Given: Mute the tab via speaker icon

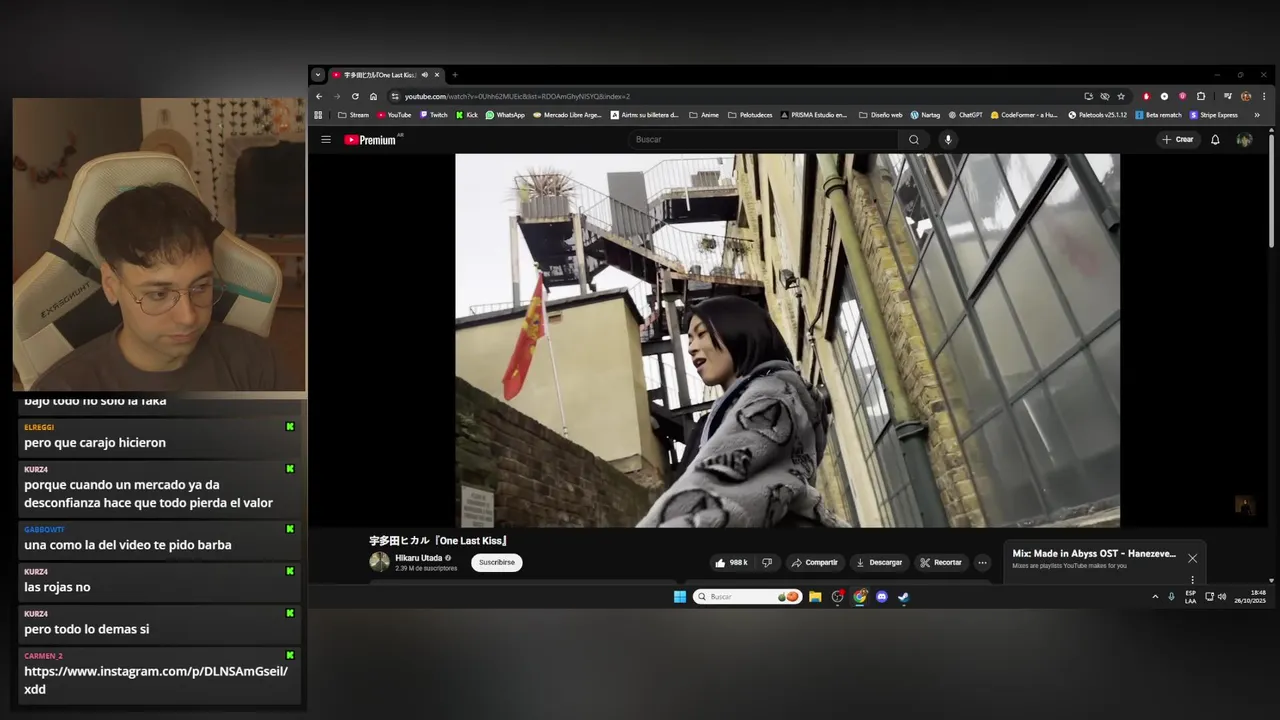Looking at the screenshot, I should (425, 75).
